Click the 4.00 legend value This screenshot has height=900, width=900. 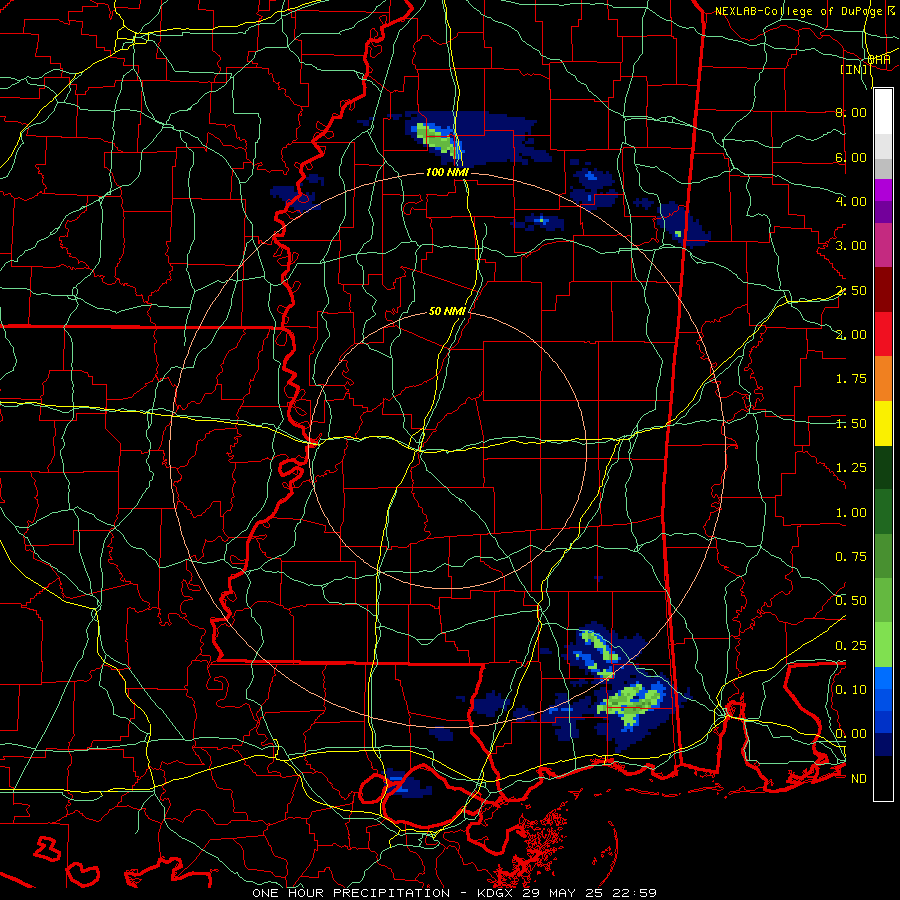[851, 201]
